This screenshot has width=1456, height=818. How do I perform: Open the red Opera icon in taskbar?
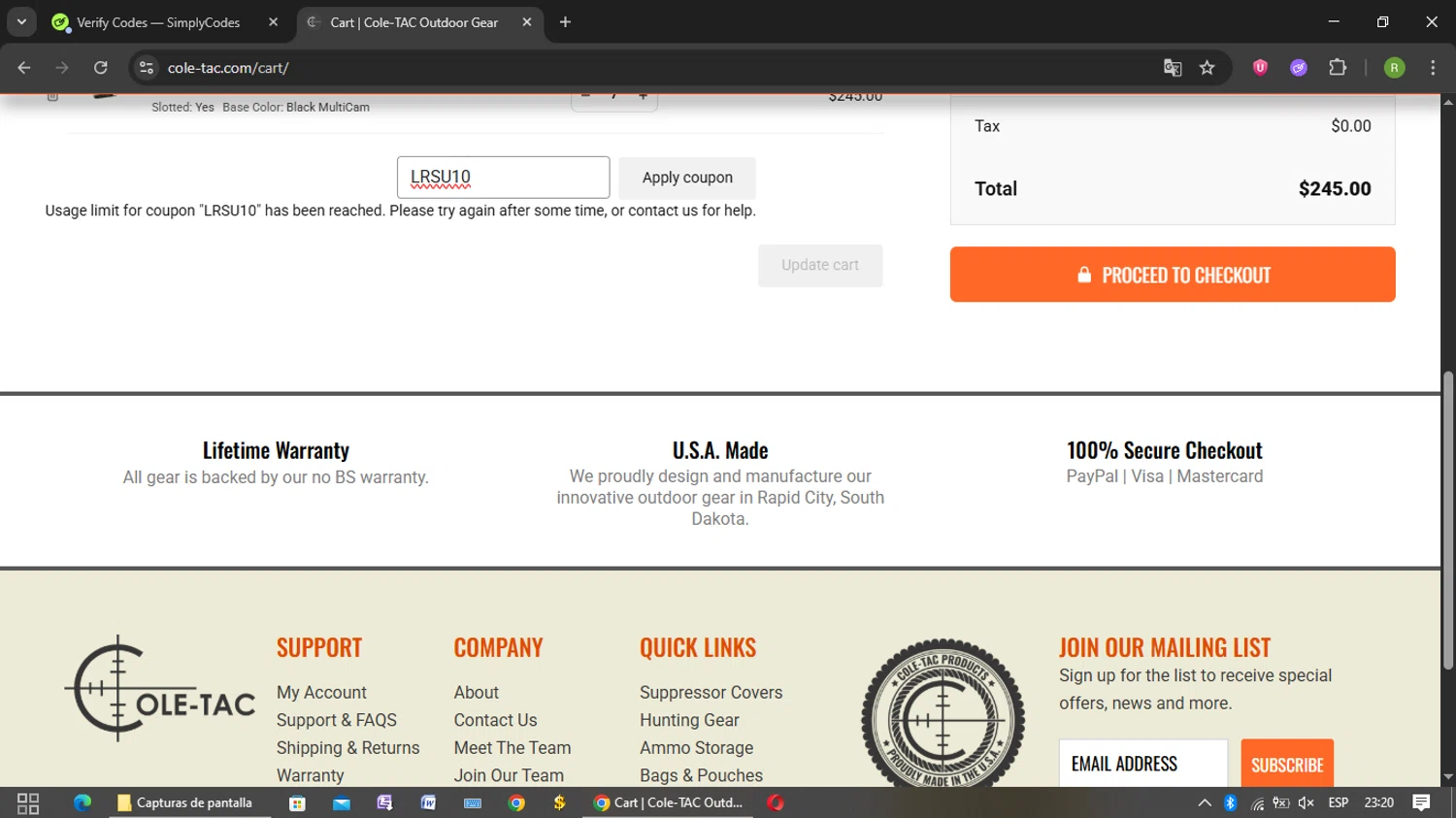click(775, 802)
